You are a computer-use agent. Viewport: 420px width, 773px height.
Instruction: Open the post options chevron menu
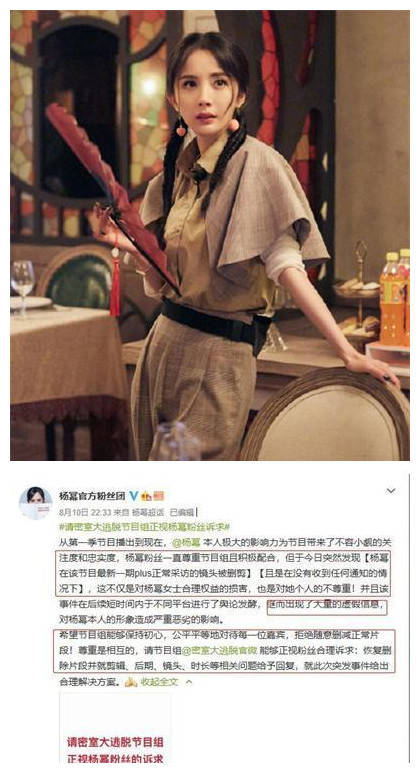[391, 491]
